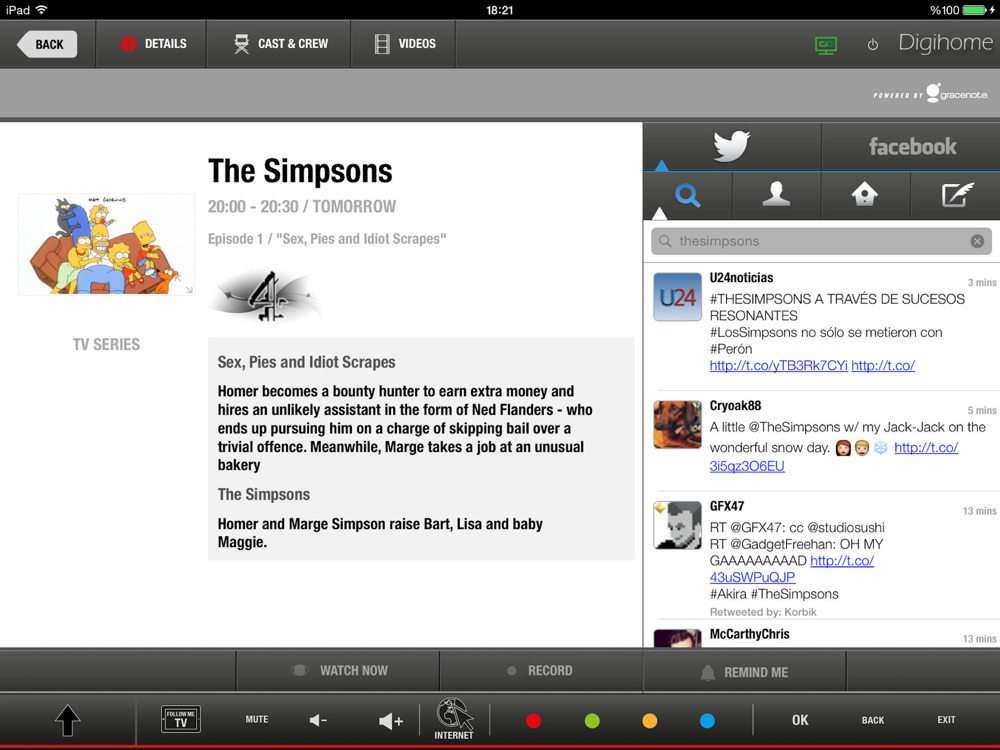Open the Internet browser icon
The width and height of the screenshot is (1000, 750).
pyautogui.click(x=454, y=719)
